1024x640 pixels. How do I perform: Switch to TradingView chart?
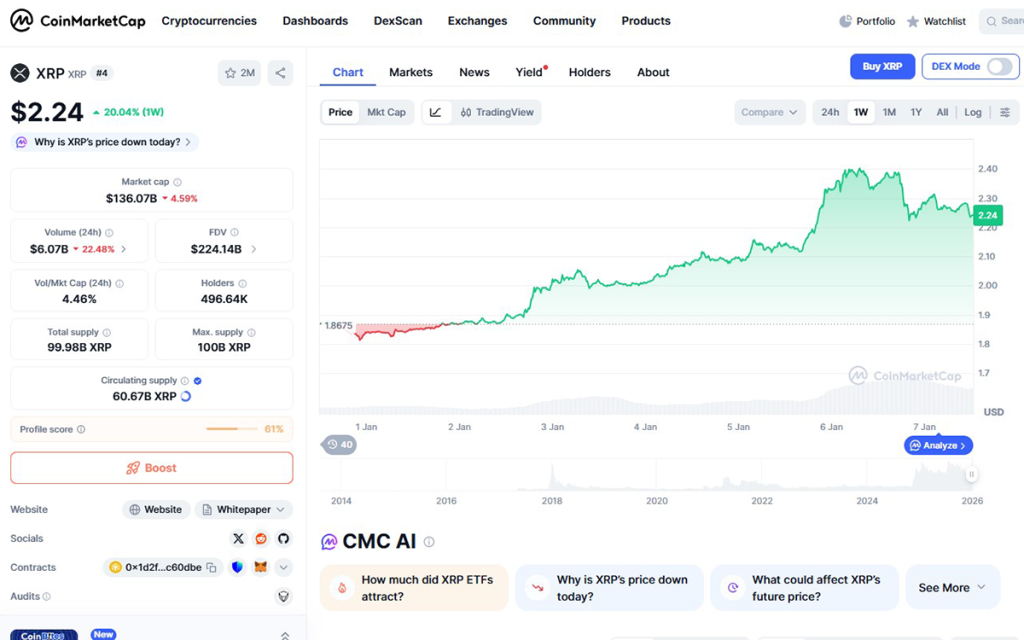pos(497,112)
